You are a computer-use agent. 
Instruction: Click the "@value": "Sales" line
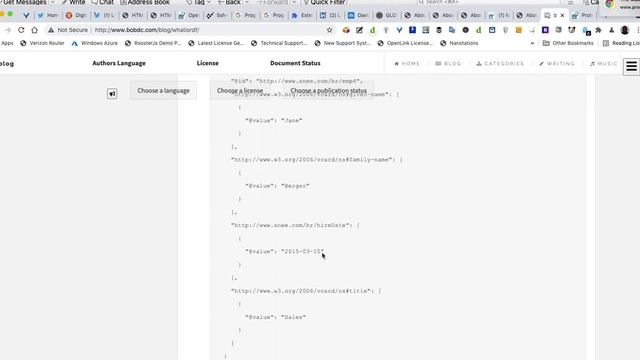pyautogui.click(x=275, y=317)
